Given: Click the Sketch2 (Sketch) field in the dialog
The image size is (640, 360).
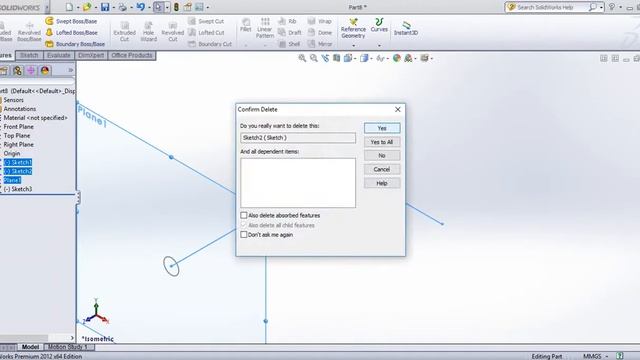Looking at the screenshot, I should pos(298,138).
